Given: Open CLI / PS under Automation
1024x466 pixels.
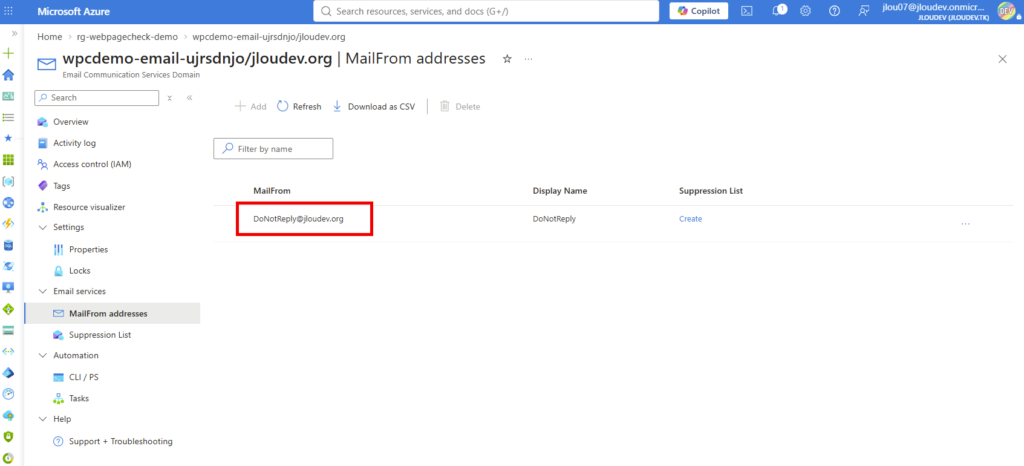Looking at the screenshot, I should tap(76, 377).
